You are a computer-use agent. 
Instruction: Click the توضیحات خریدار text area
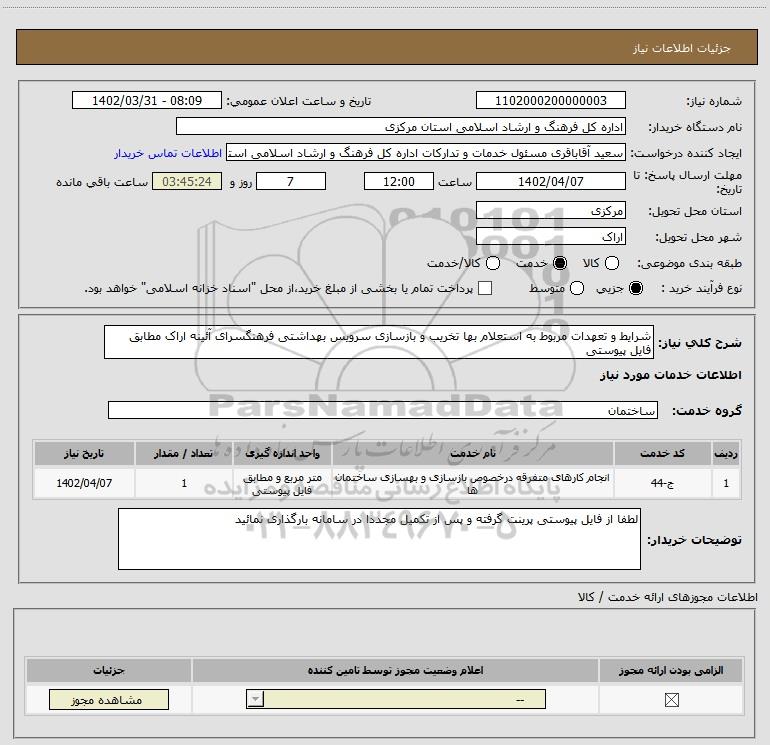(379, 539)
